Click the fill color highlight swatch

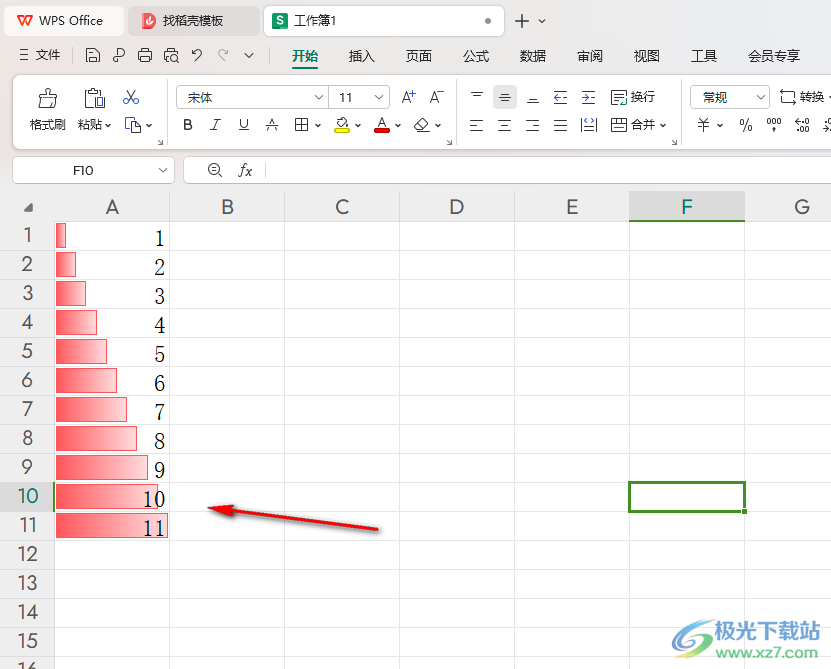click(342, 125)
